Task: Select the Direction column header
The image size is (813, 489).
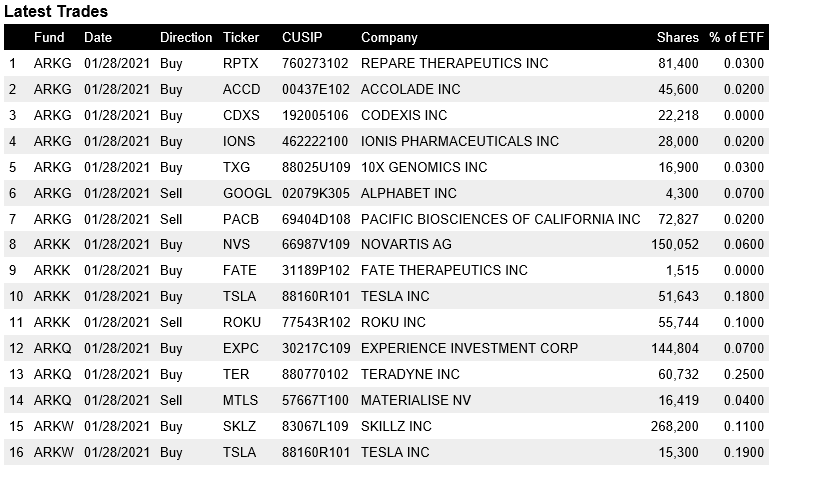Action: tap(186, 37)
